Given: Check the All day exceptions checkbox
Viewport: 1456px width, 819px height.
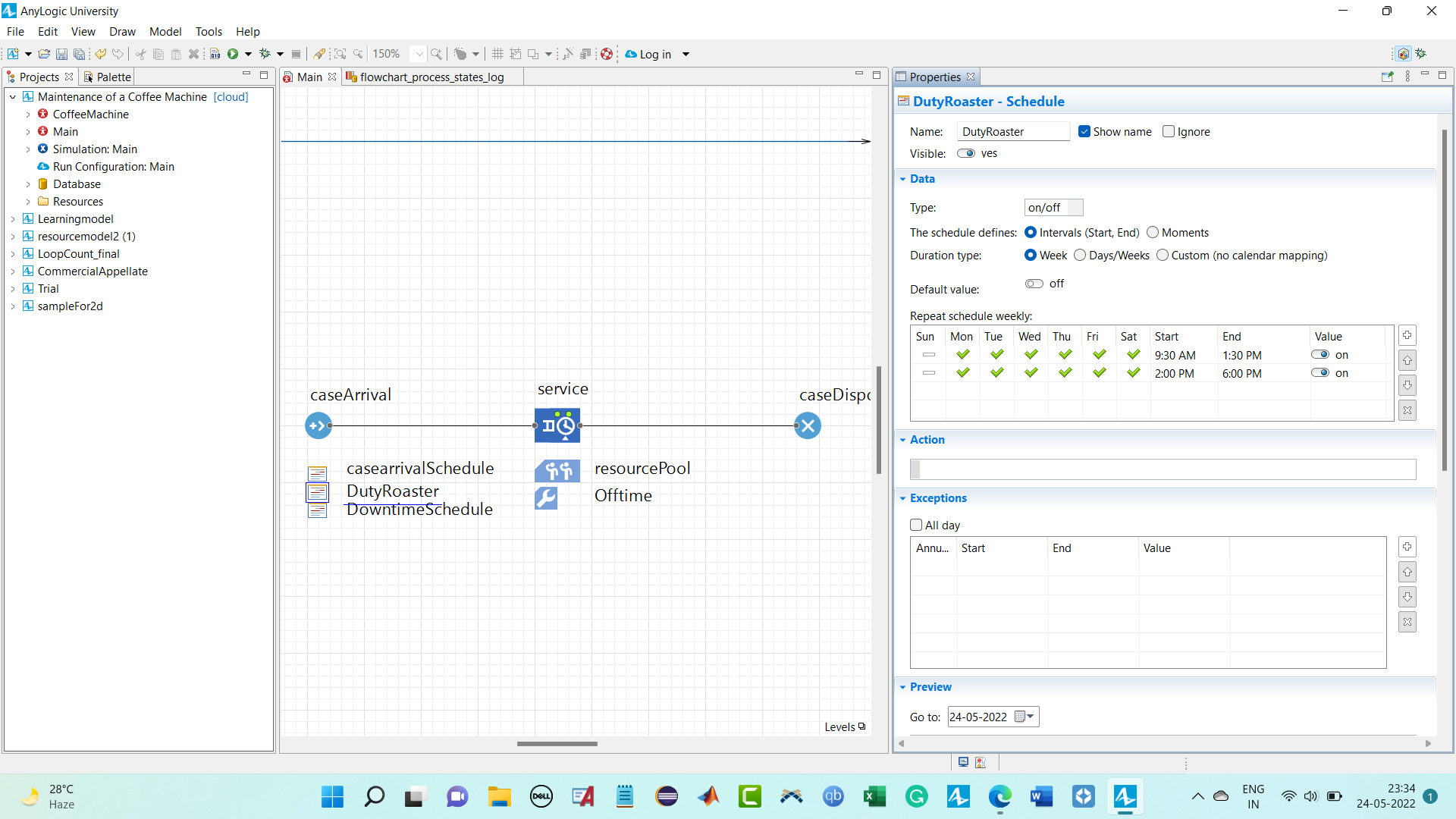Looking at the screenshot, I should (x=916, y=525).
